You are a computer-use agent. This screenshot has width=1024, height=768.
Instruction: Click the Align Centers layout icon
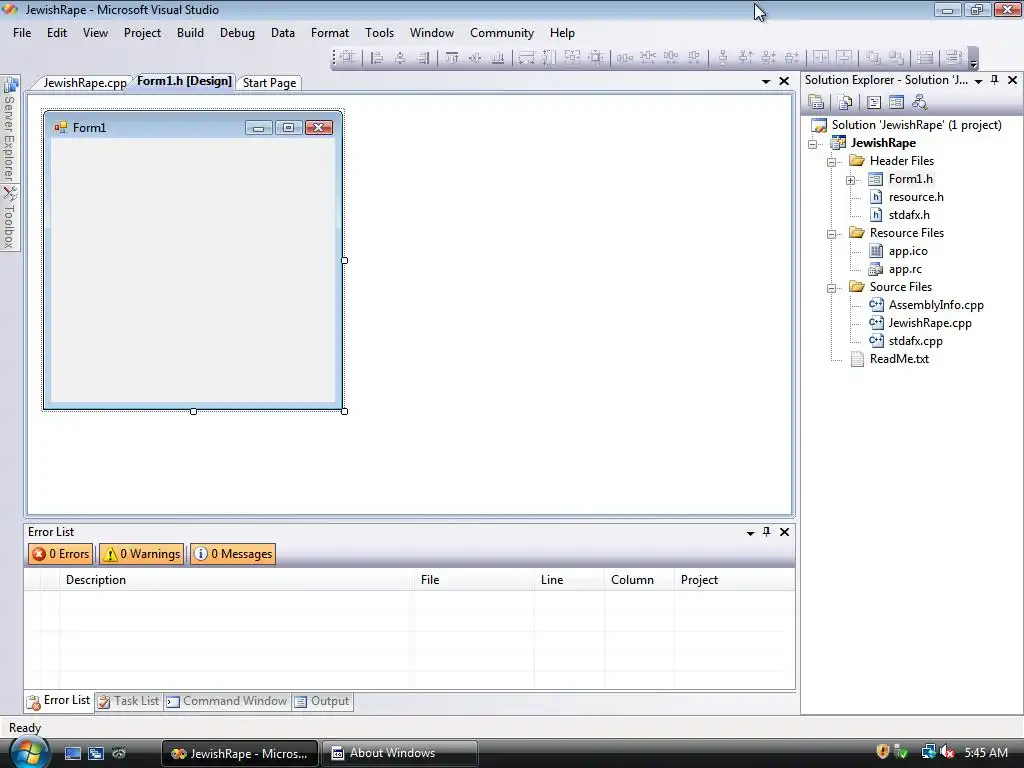coord(400,57)
